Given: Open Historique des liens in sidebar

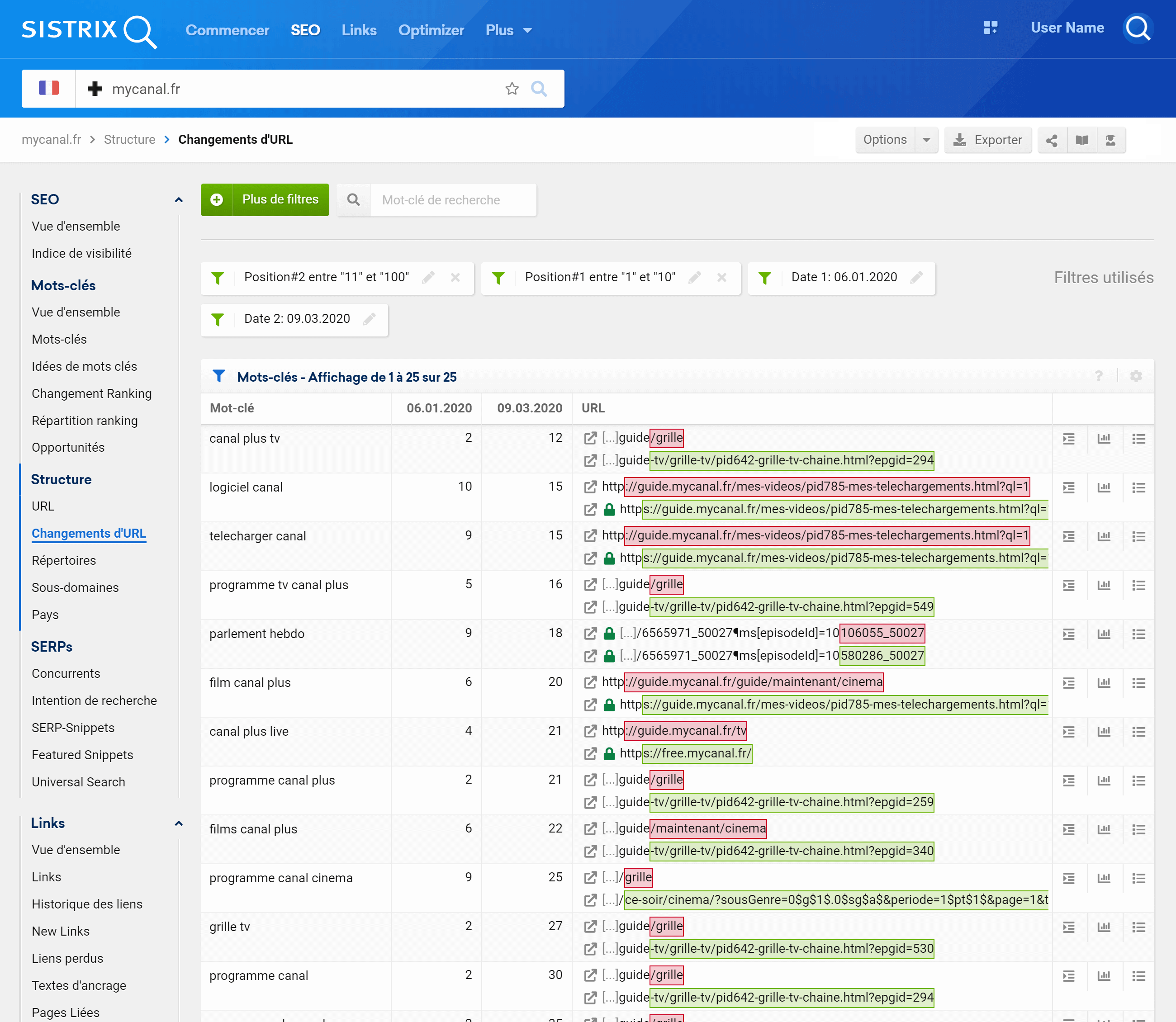Looking at the screenshot, I should point(87,904).
